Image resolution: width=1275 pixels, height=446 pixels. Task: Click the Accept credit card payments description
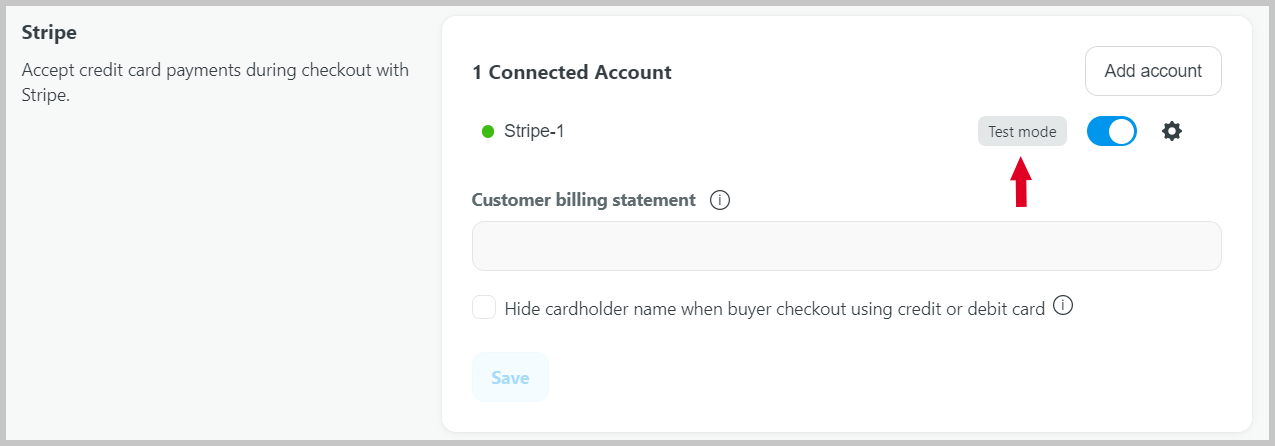pyautogui.click(x=215, y=83)
